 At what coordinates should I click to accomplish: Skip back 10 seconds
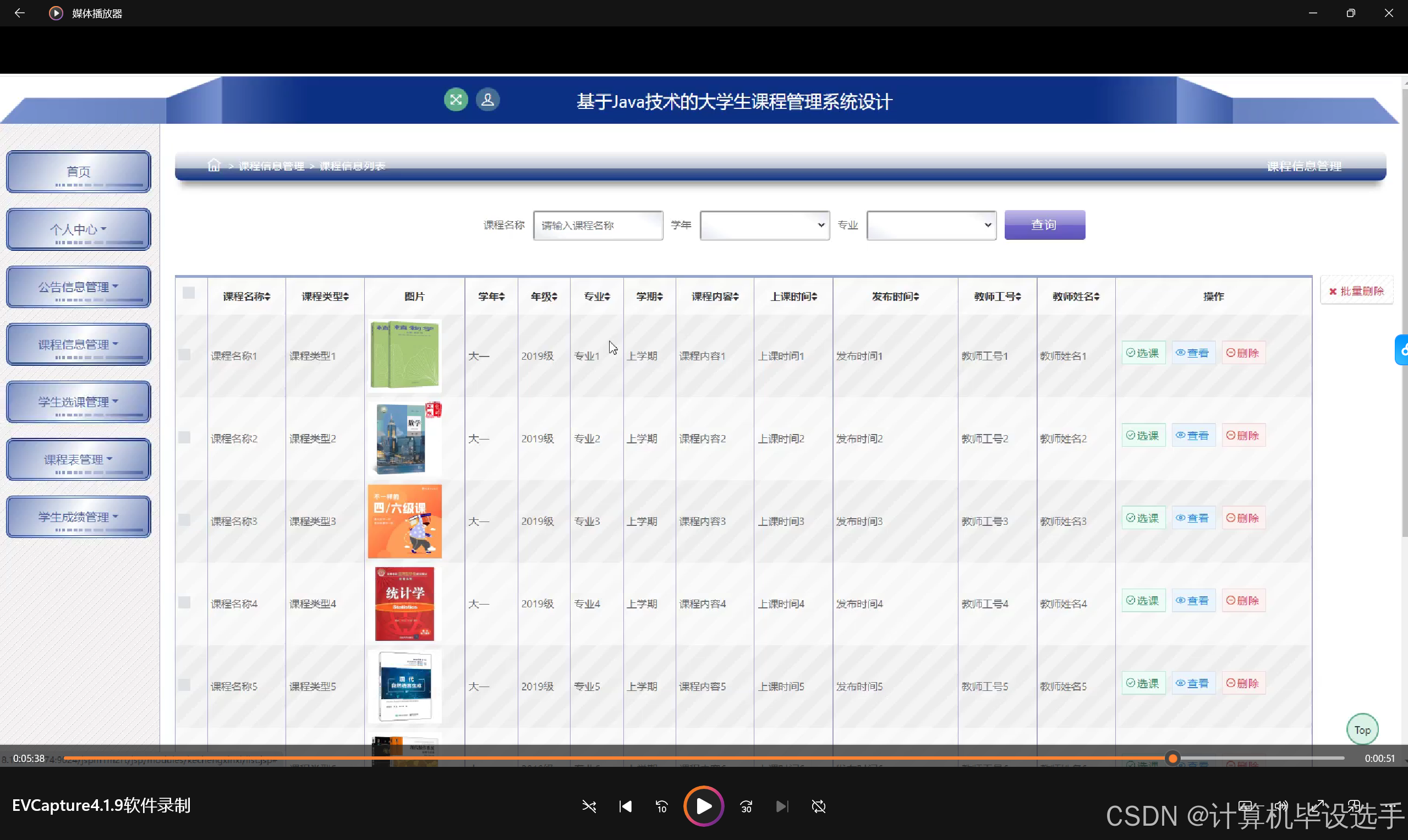661,806
